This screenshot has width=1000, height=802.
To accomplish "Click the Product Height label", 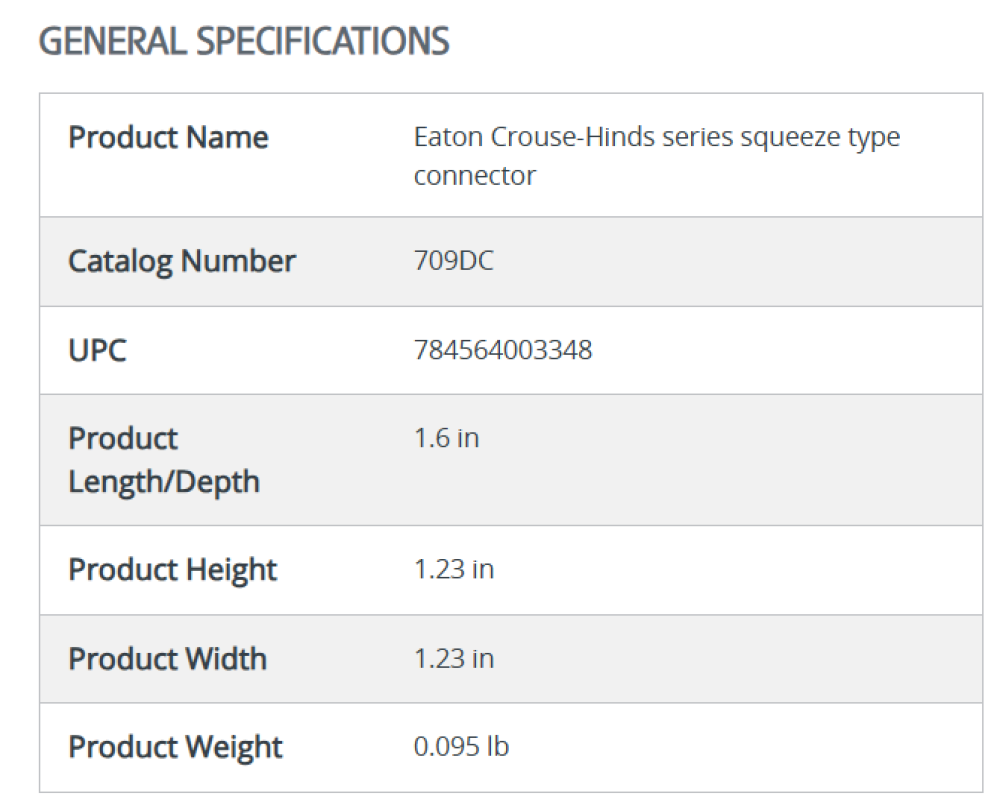I will [x=172, y=569].
